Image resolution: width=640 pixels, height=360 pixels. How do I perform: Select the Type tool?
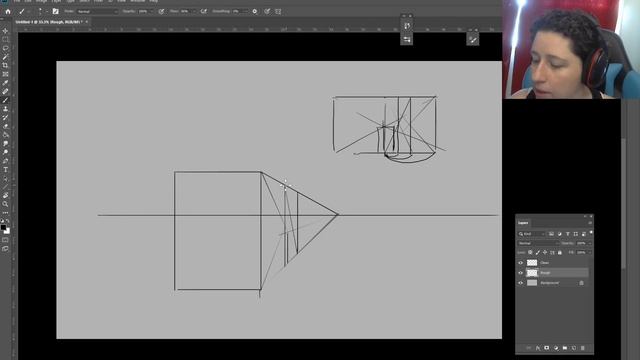pyautogui.click(x=5, y=169)
